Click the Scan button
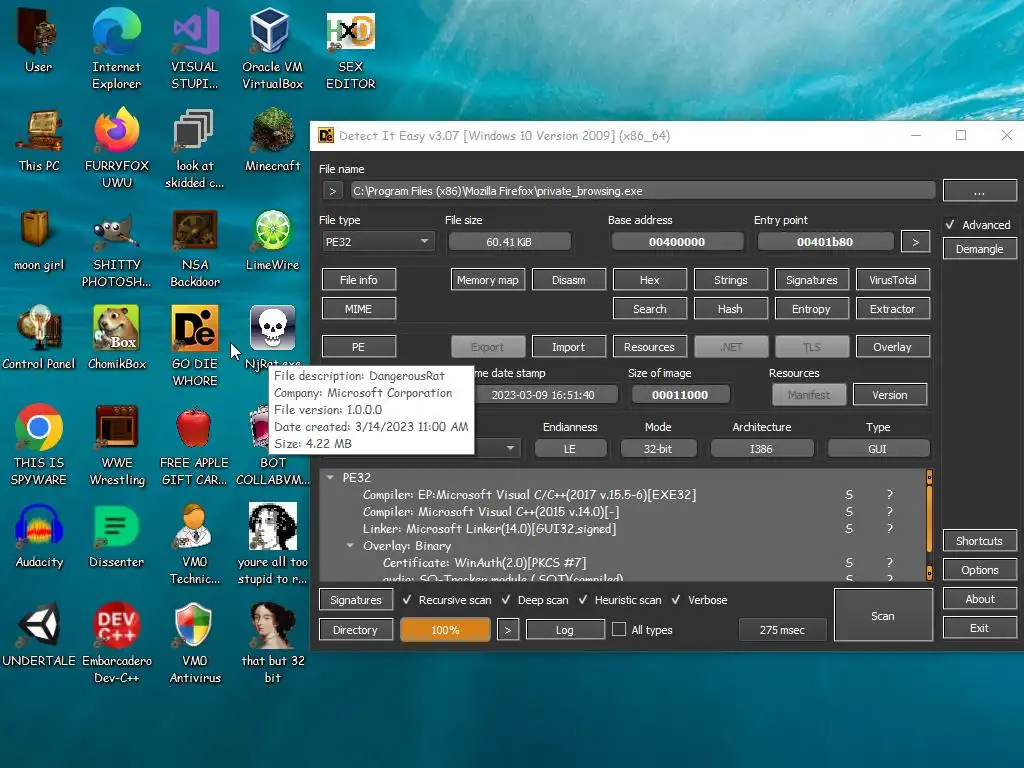Screen dimensions: 1024x768 pos(883,615)
